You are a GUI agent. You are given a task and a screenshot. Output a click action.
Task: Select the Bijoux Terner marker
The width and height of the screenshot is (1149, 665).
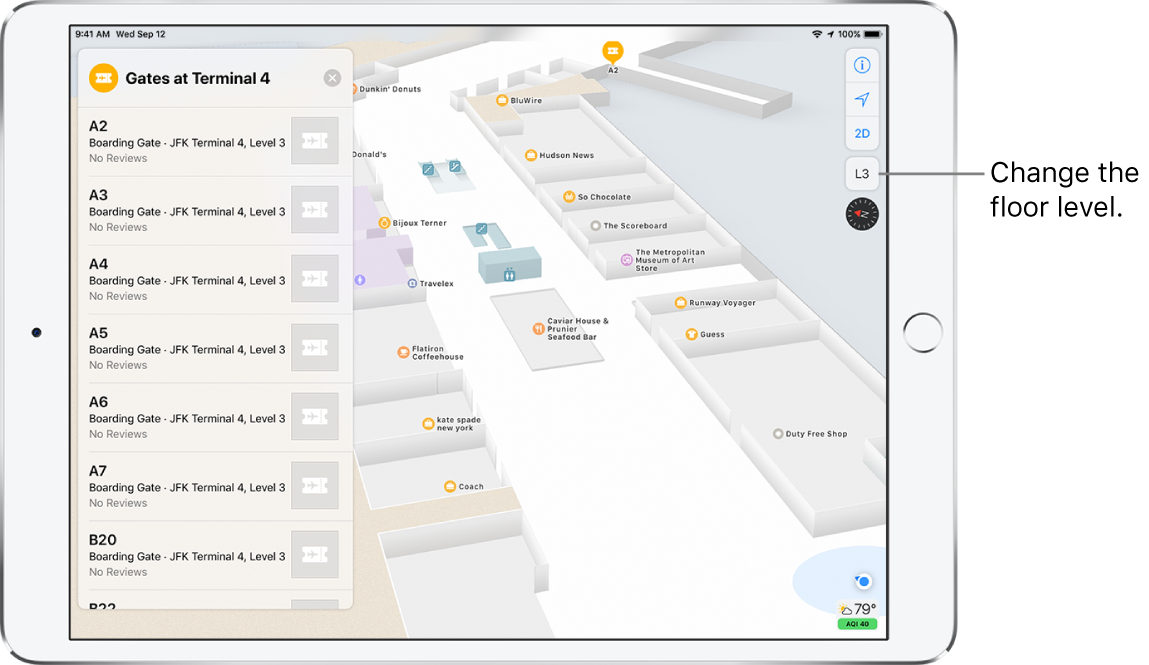tap(384, 223)
